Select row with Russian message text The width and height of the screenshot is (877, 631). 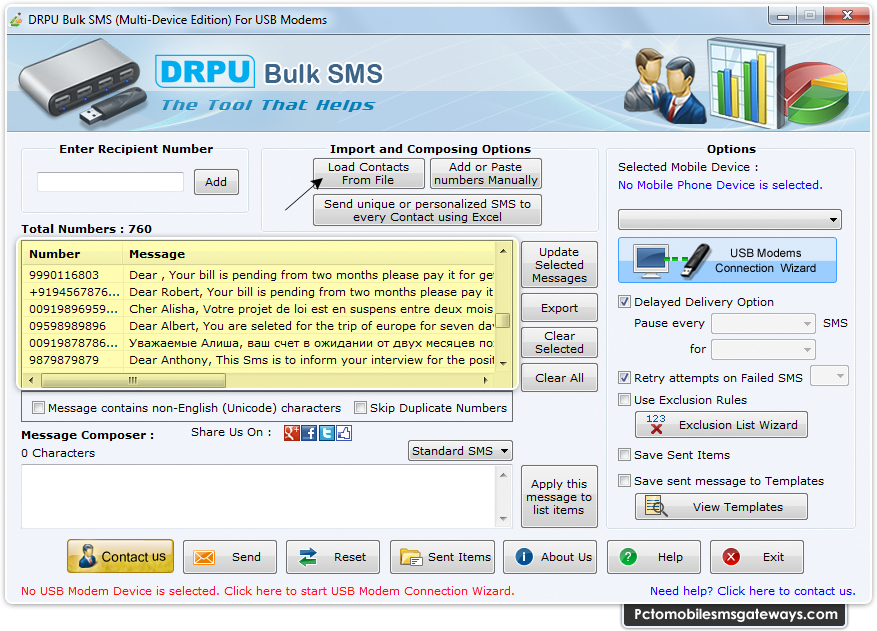coord(260,343)
